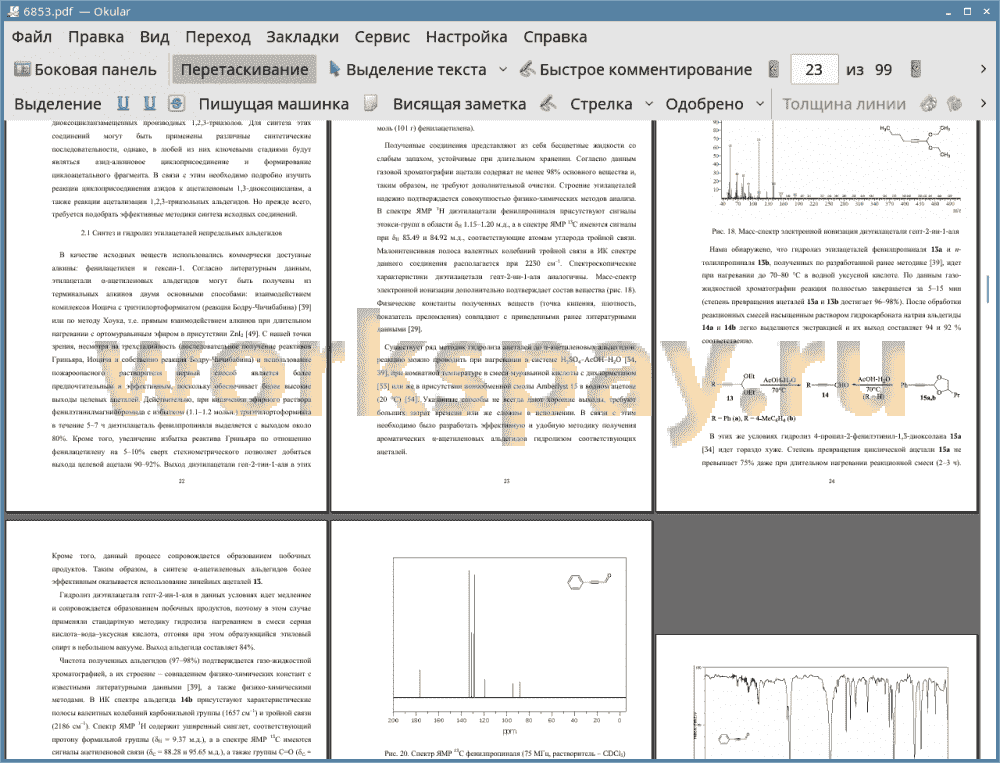Toggle Быстрое комментирование toolbar
This screenshot has width=1000, height=763.
point(636,70)
